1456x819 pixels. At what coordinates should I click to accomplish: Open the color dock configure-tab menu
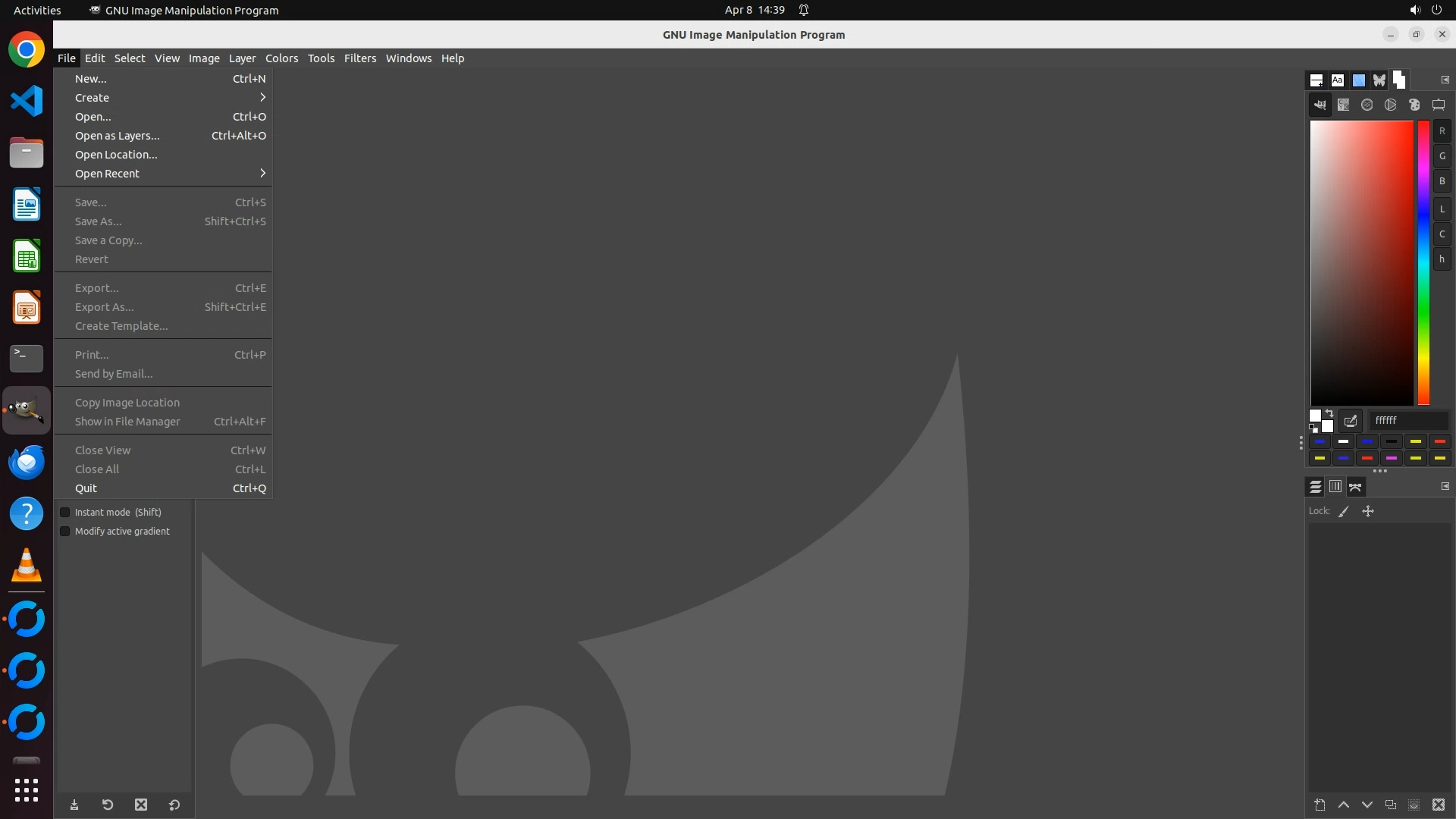coord(1445,80)
